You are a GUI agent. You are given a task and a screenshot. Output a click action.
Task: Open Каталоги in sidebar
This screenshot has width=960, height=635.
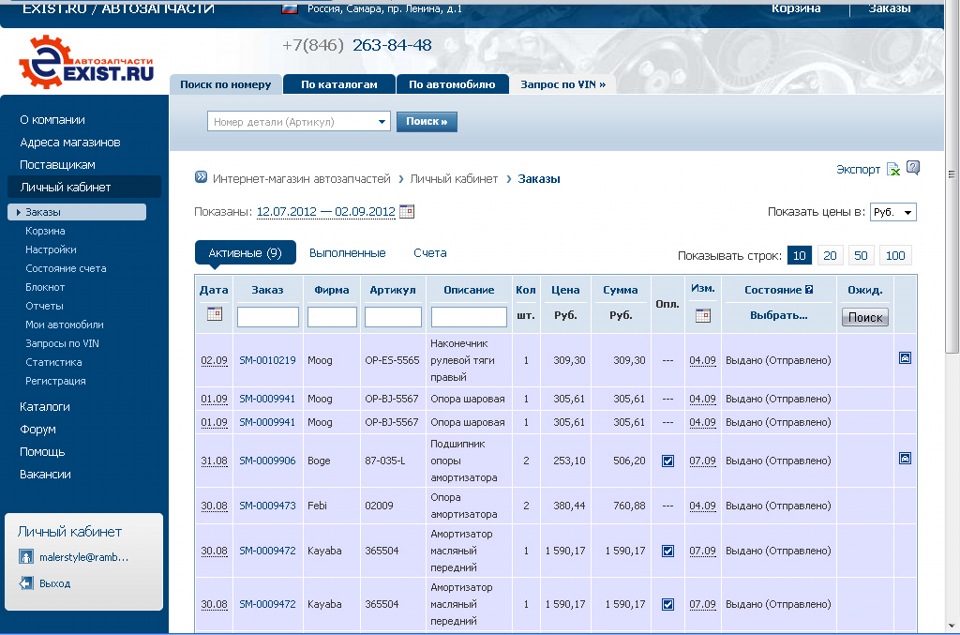point(45,407)
